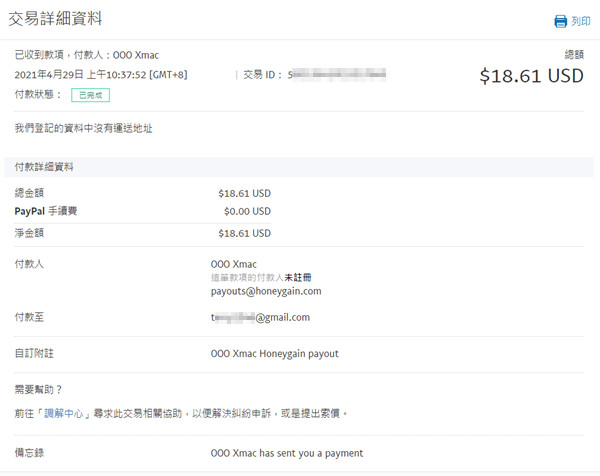Select the payer name OOO Xmac under 付款人
This screenshot has height=476, width=600.
click(234, 264)
